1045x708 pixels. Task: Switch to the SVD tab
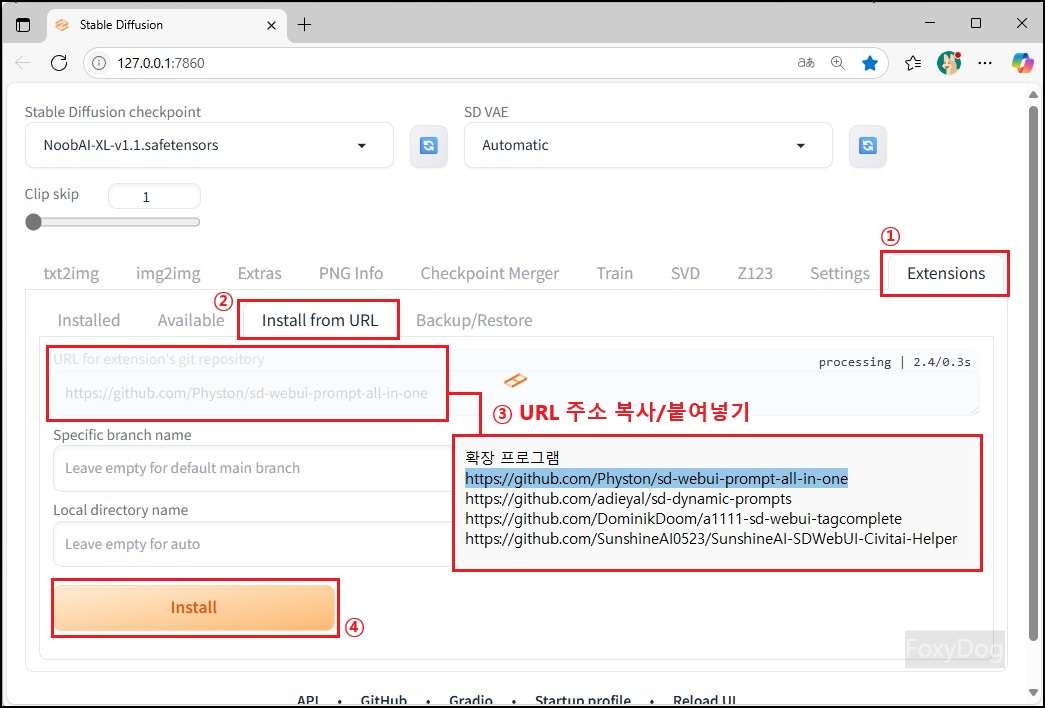(685, 273)
